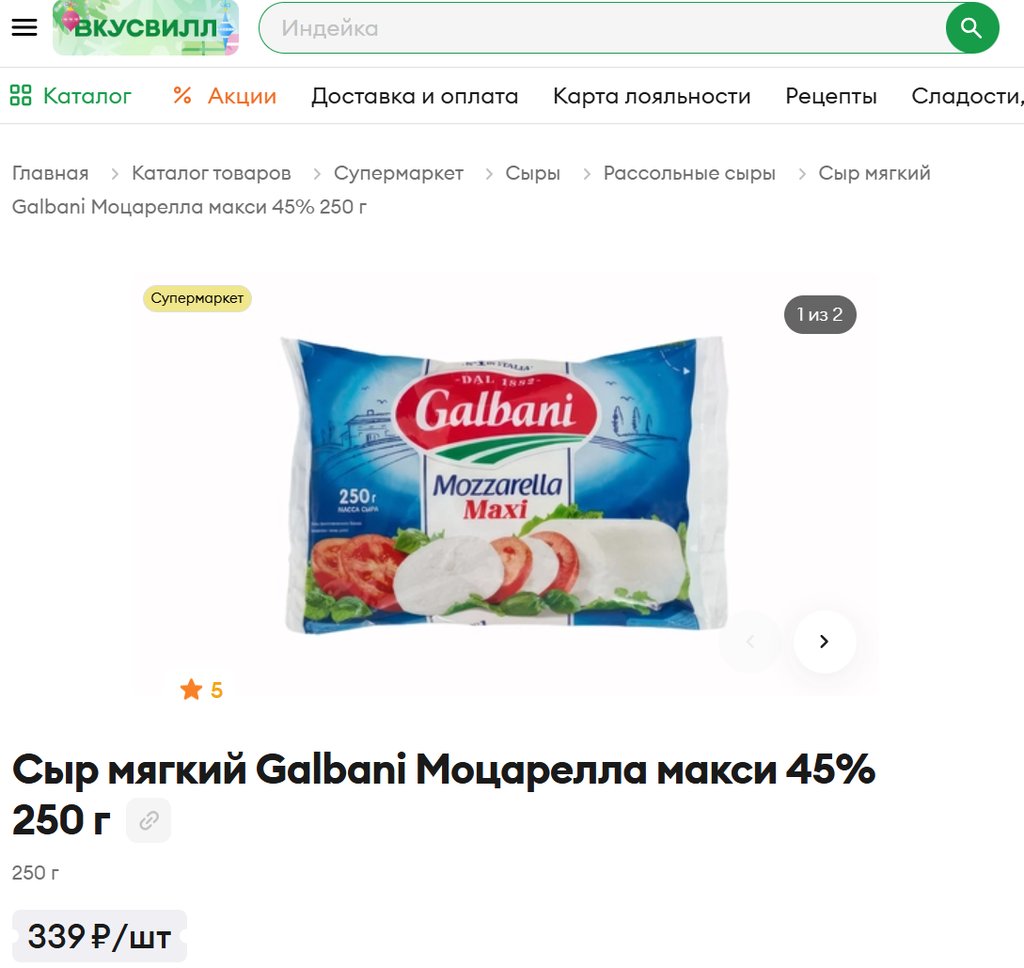
Task: Open the Акции page
Action: pyautogui.click(x=225, y=95)
